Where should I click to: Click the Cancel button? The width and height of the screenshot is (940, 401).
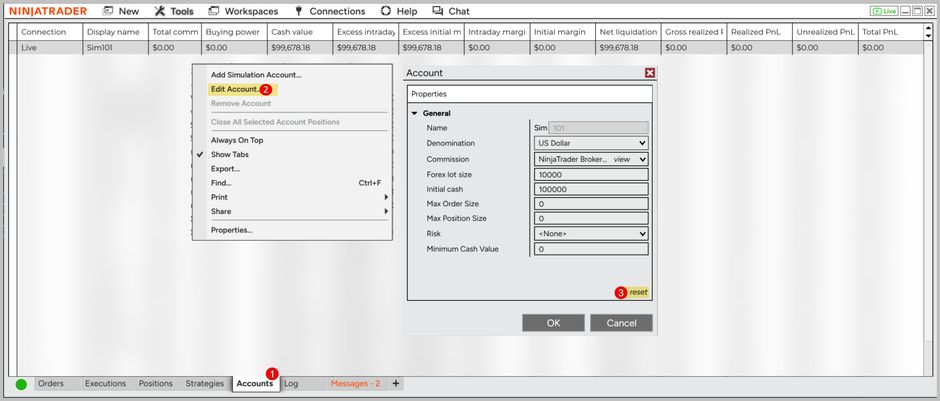pyautogui.click(x=621, y=323)
